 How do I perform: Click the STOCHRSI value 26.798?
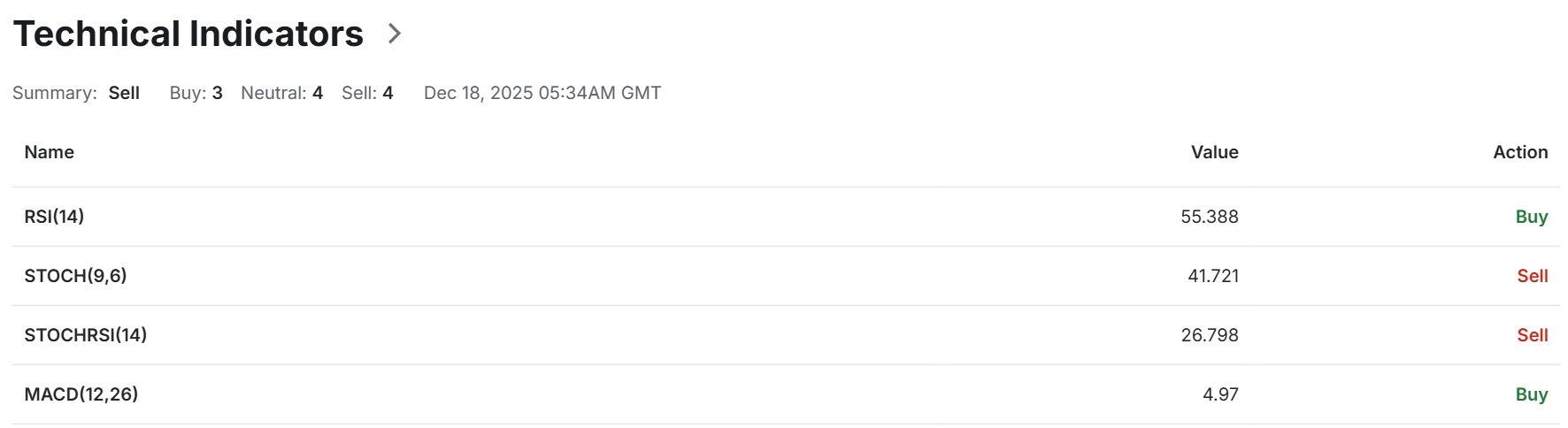pos(1210,335)
